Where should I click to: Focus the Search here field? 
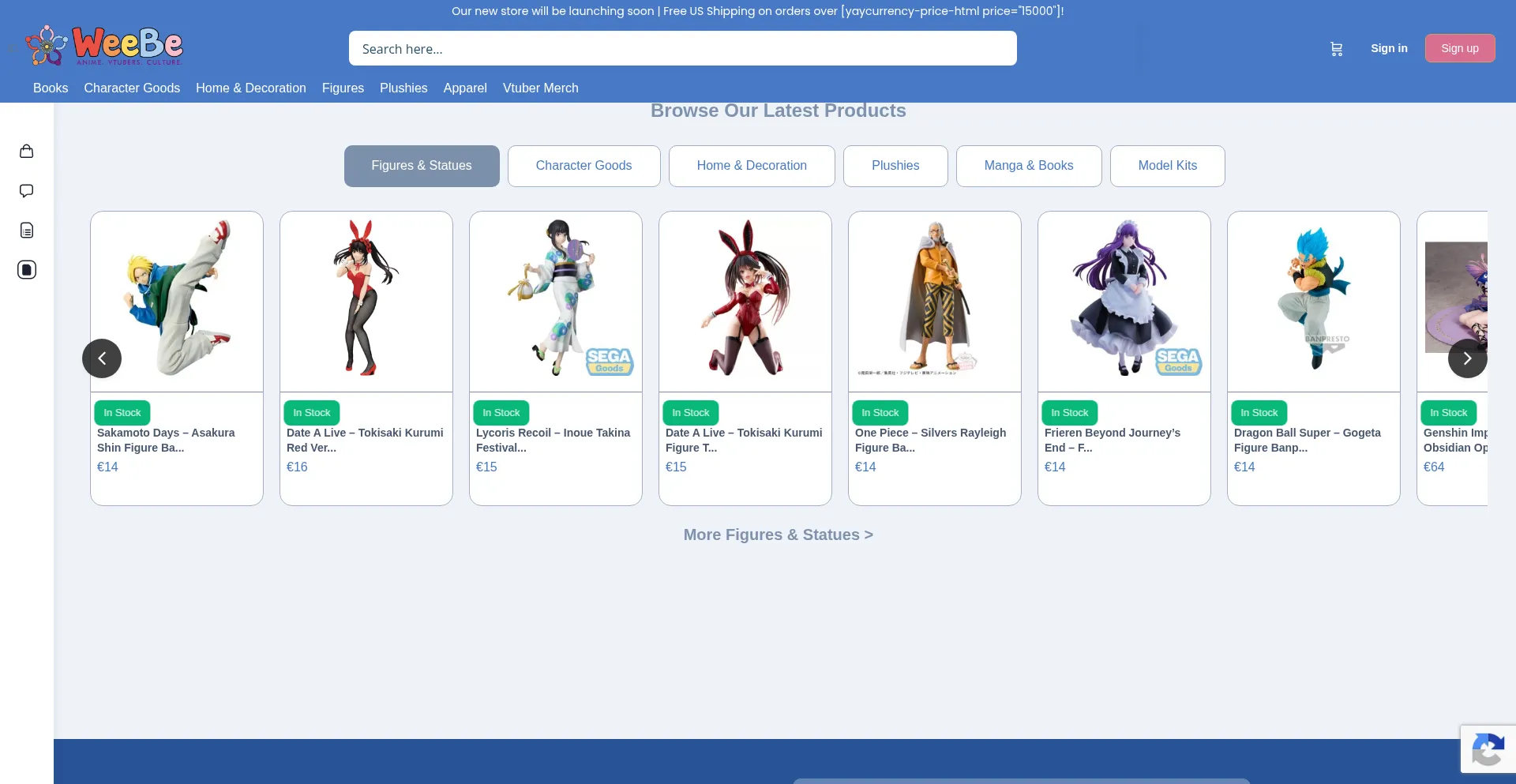[x=683, y=48]
